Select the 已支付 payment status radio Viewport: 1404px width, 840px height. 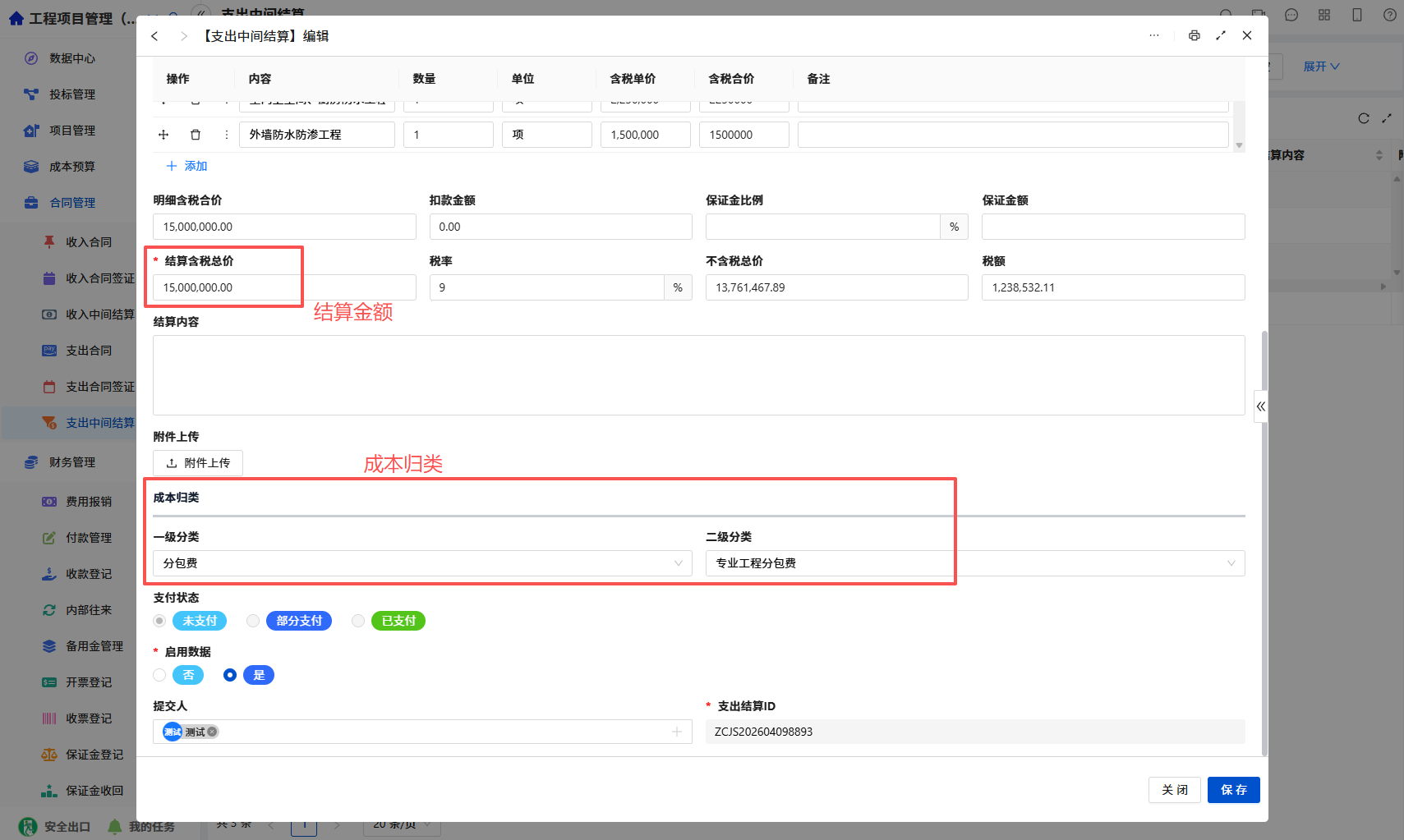click(358, 621)
